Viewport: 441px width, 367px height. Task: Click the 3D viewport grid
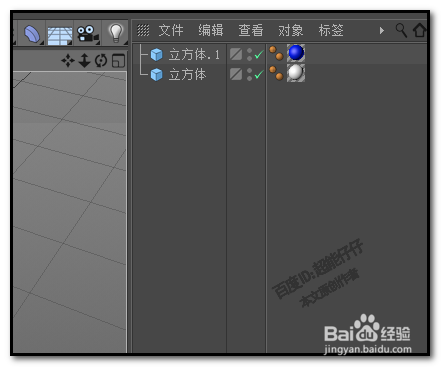[70, 212]
